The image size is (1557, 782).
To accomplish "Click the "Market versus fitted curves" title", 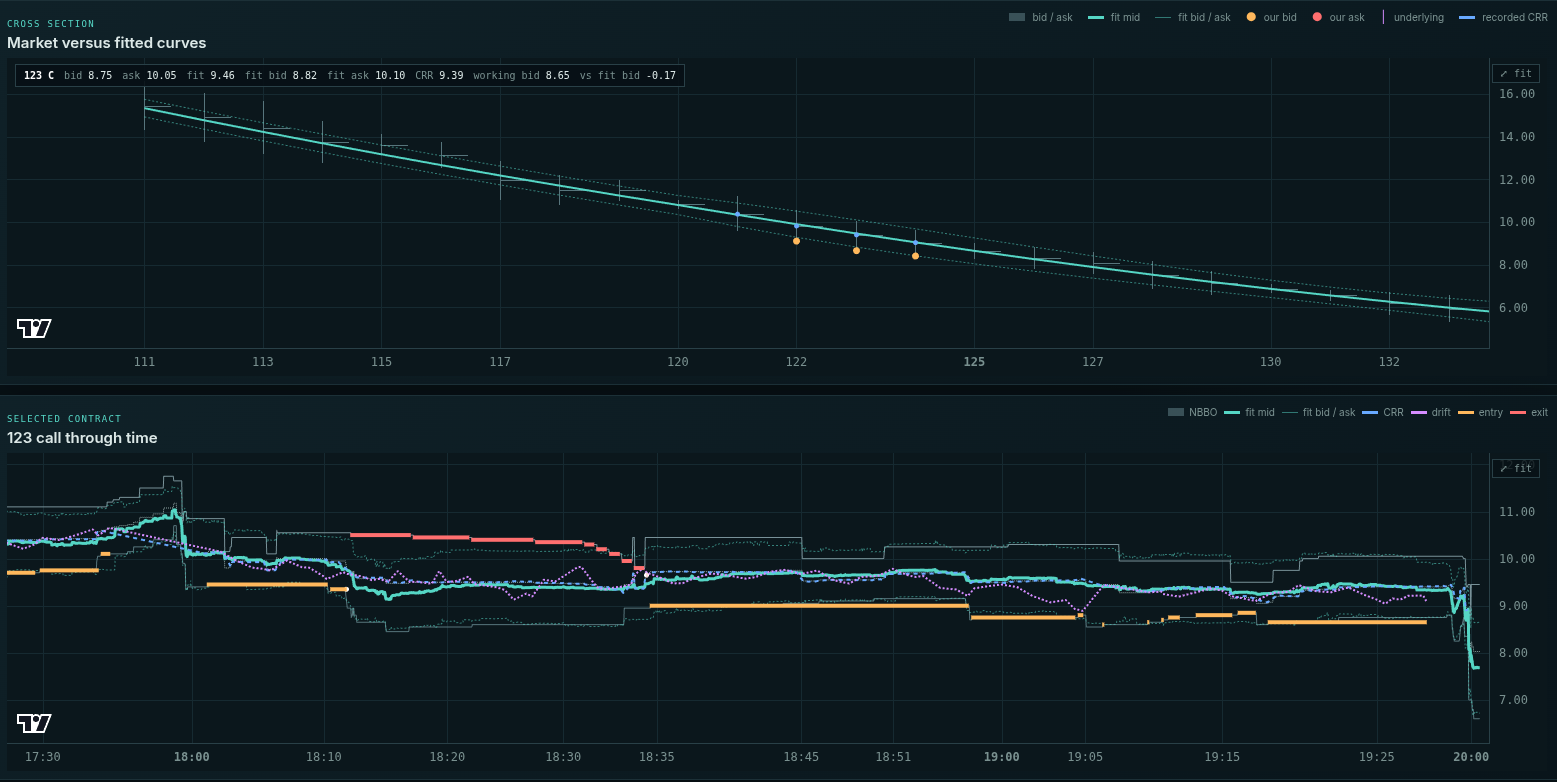I will 107,43.
